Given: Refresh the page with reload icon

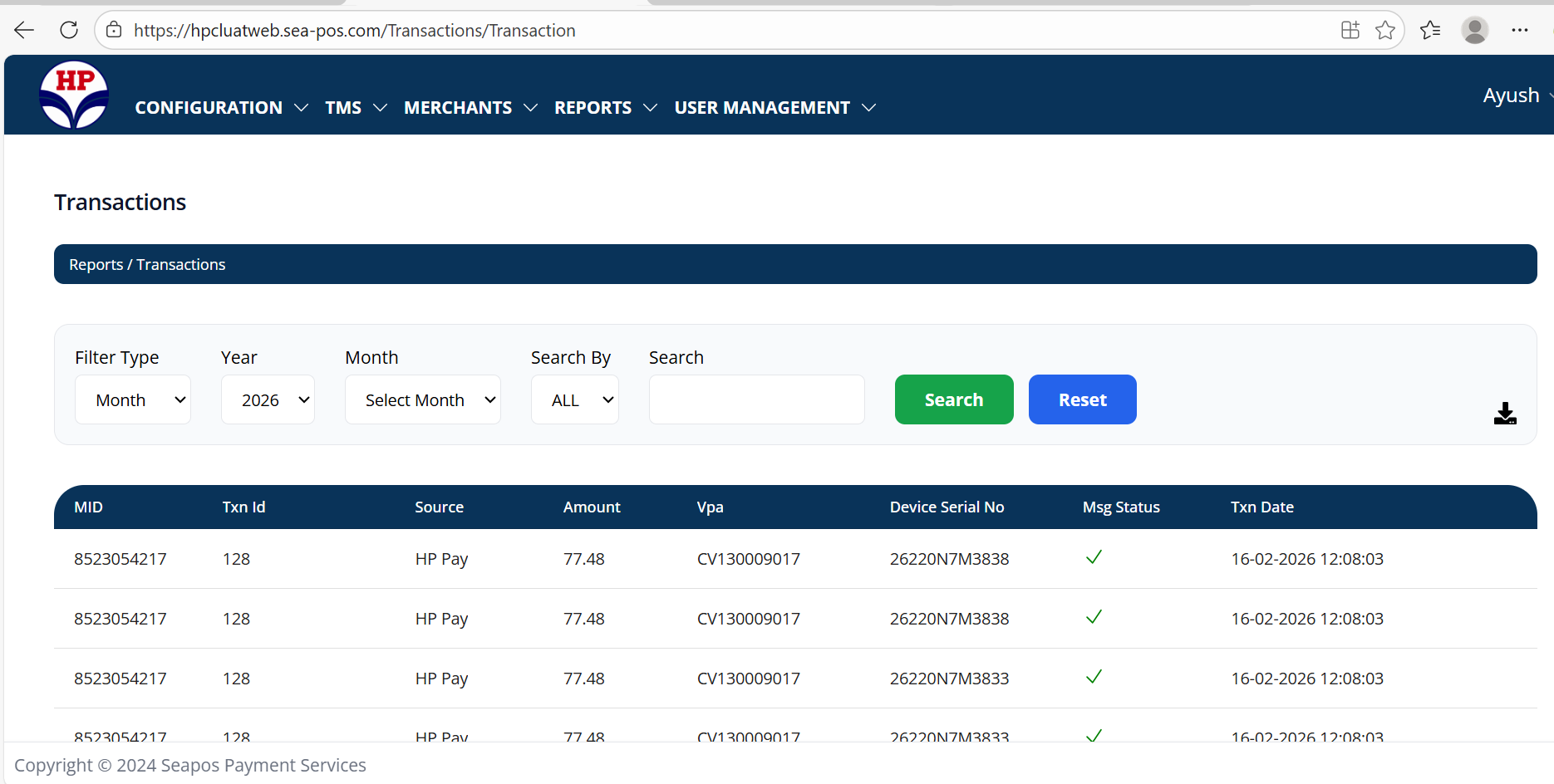Looking at the screenshot, I should click(x=69, y=31).
